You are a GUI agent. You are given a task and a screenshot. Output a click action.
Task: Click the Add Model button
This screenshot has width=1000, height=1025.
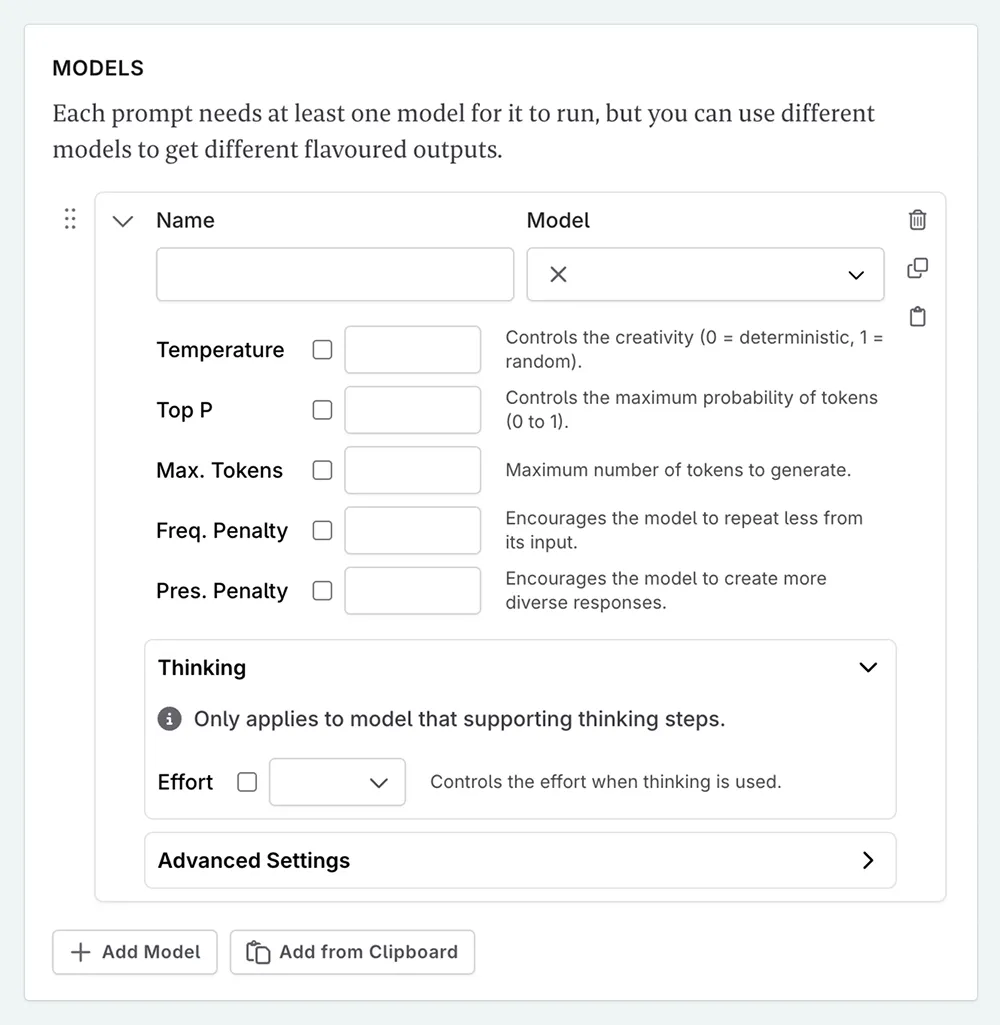coord(134,952)
